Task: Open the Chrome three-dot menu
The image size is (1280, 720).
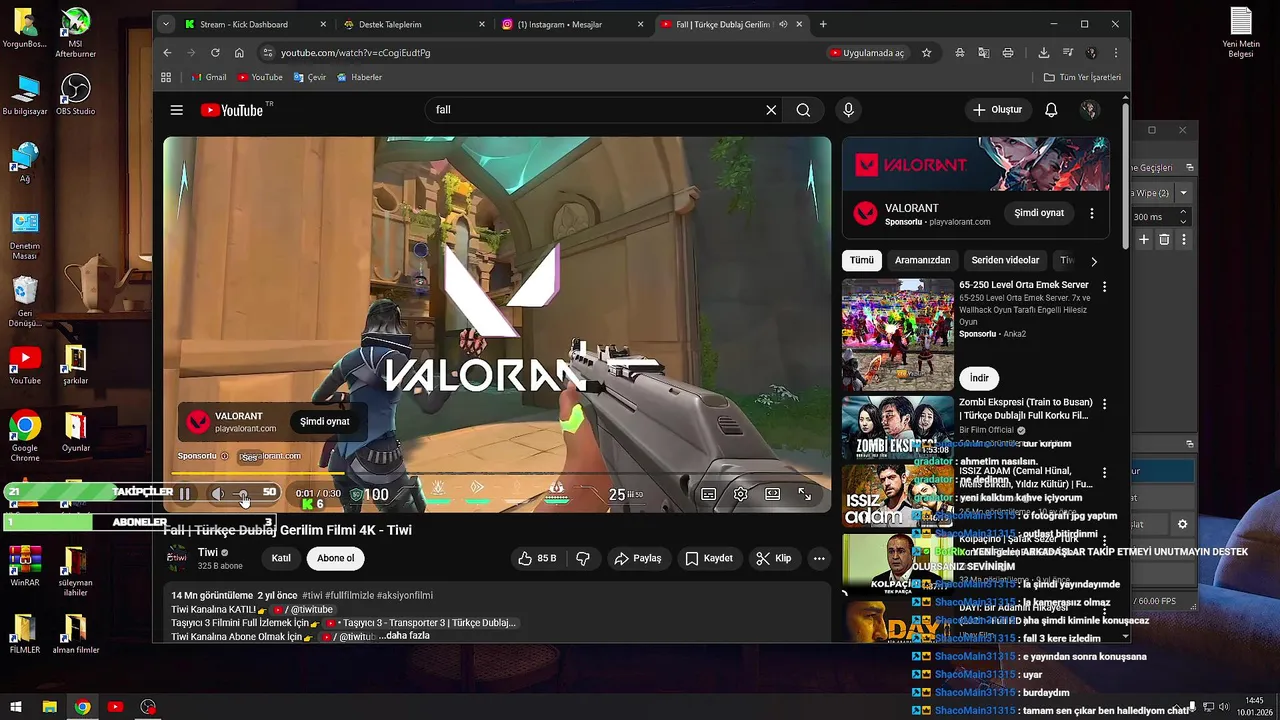Action: click(1115, 52)
